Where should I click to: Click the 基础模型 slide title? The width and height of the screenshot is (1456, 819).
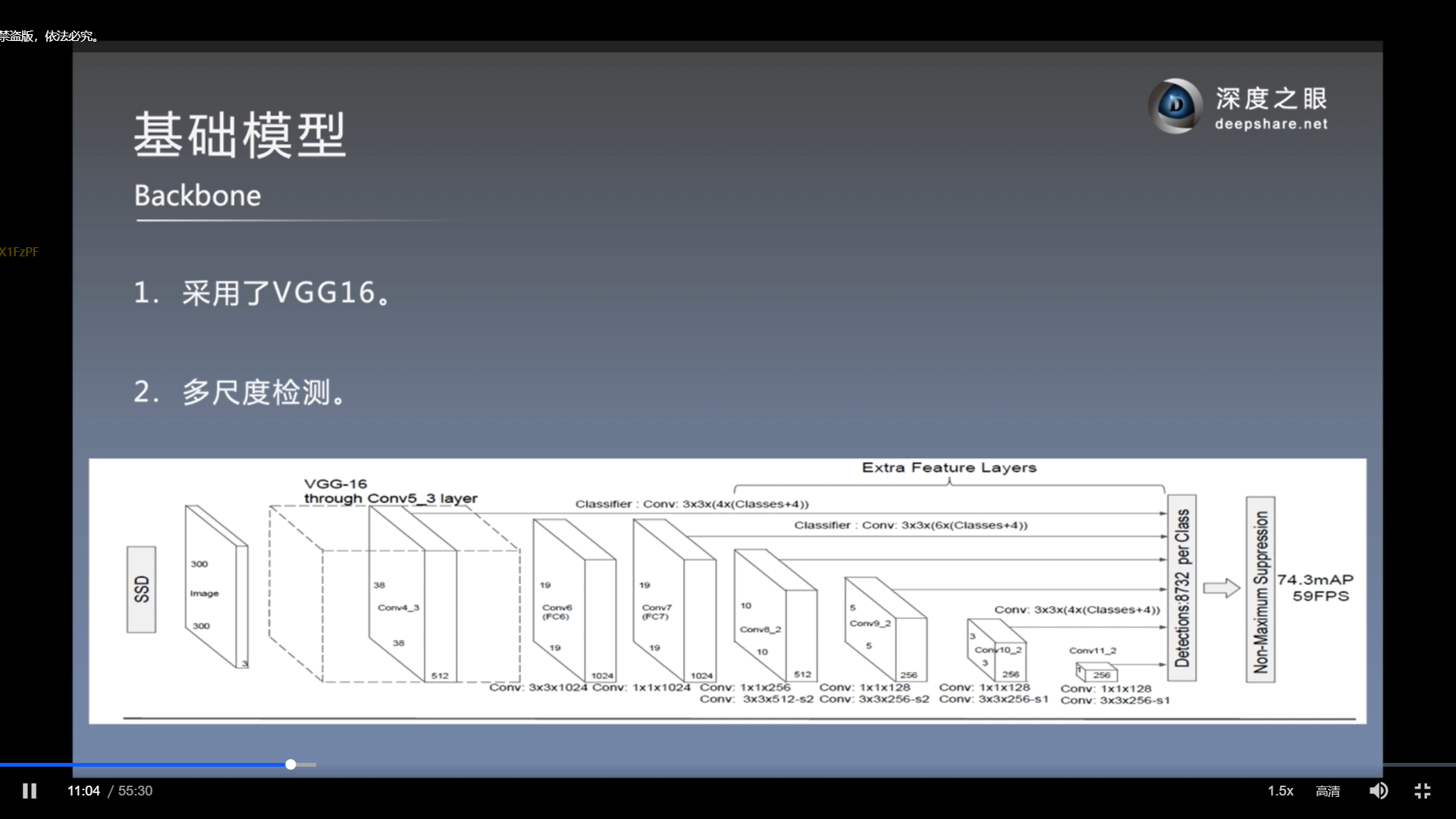240,135
